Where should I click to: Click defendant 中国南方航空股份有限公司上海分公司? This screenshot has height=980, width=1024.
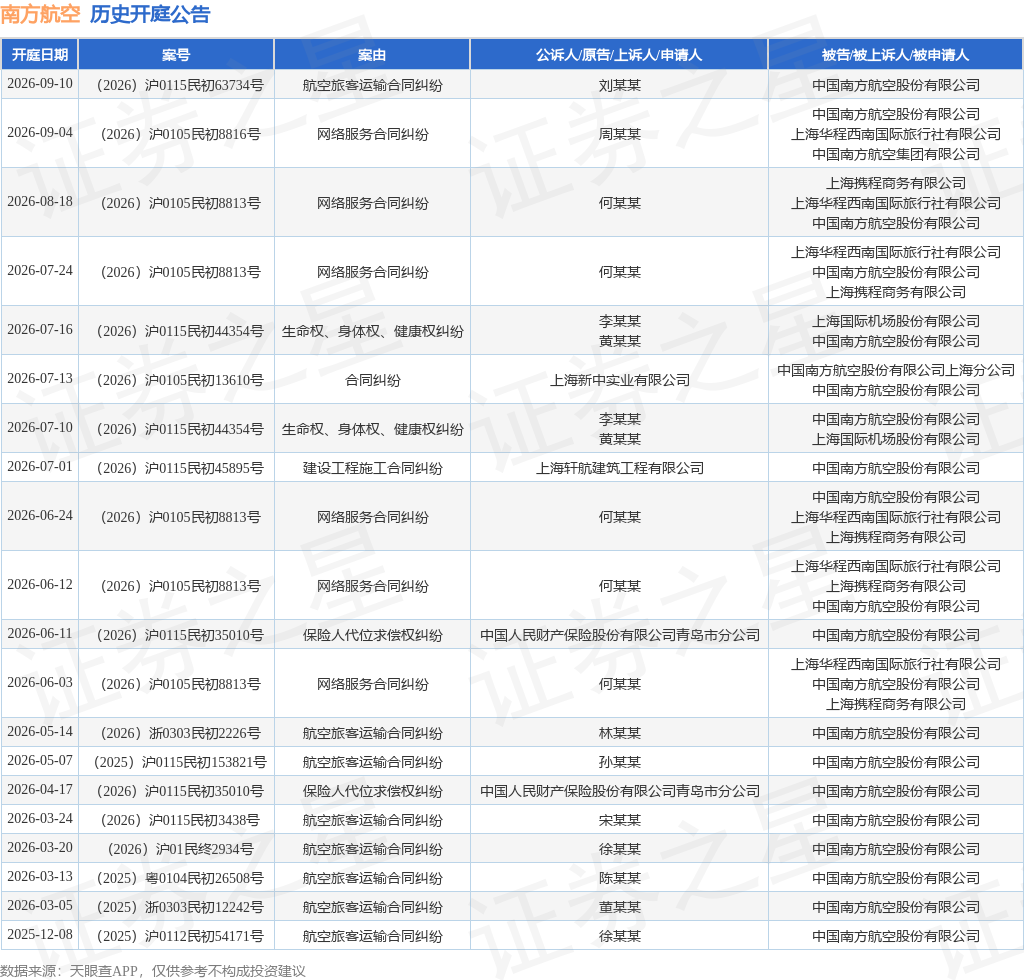click(895, 370)
